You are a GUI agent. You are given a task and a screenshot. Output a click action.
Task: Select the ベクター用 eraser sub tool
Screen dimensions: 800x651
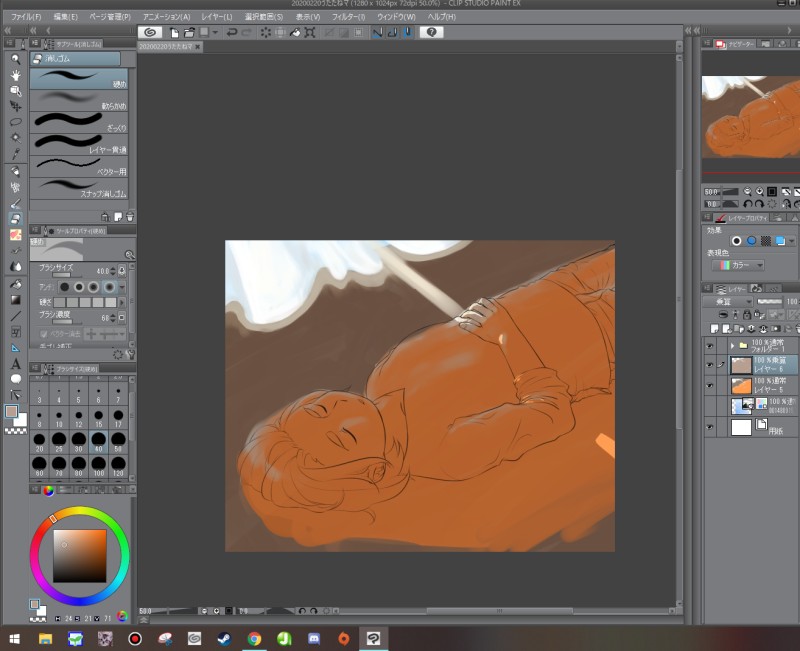click(x=79, y=166)
